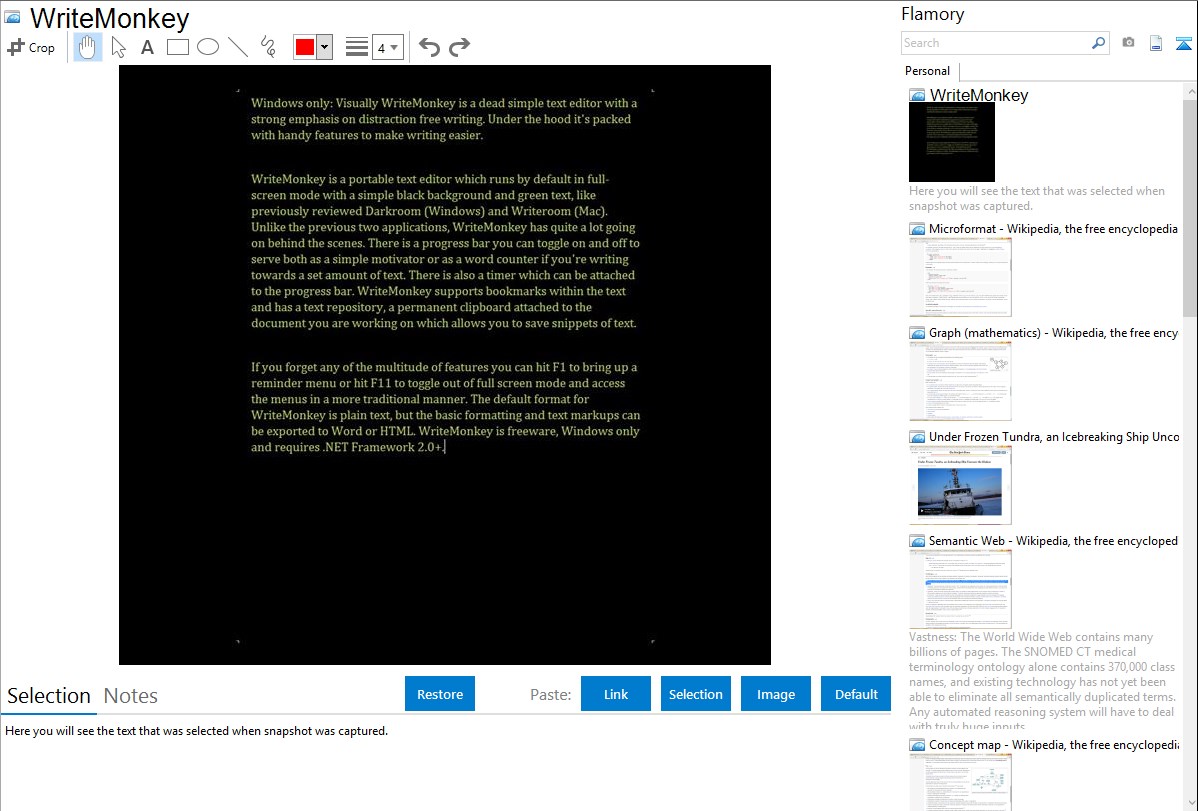This screenshot has height=811, width=1198.
Task: Switch to the Selection tab
Action: click(x=49, y=696)
